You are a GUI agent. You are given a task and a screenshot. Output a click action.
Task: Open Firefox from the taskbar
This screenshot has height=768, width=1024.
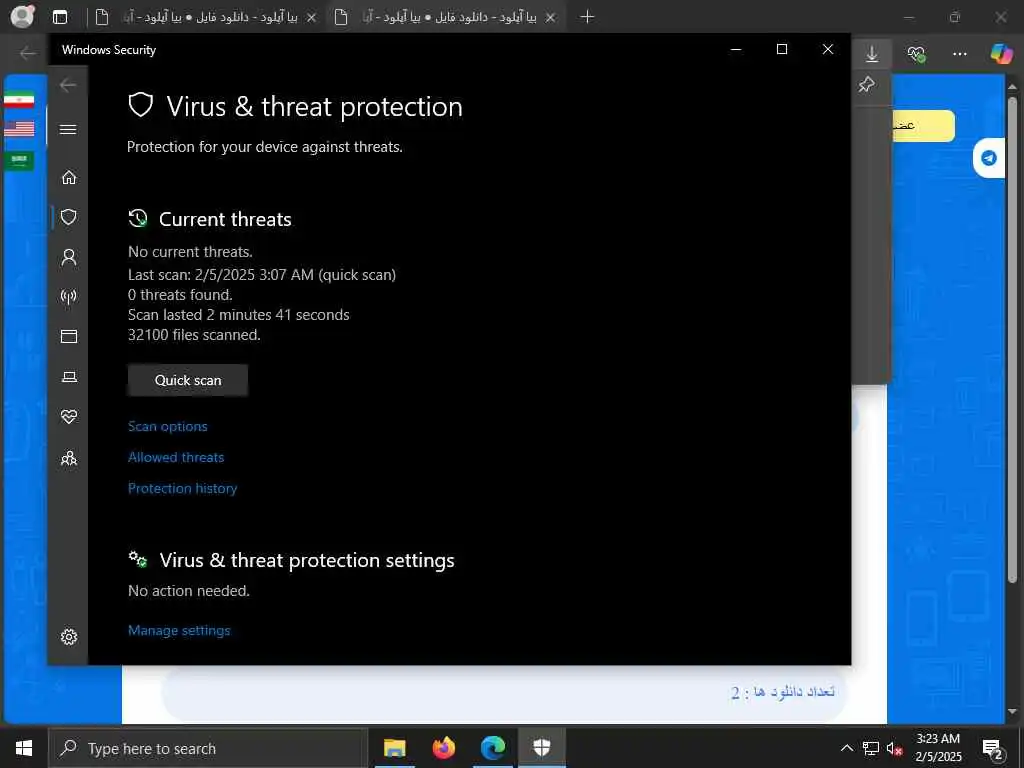pos(443,748)
